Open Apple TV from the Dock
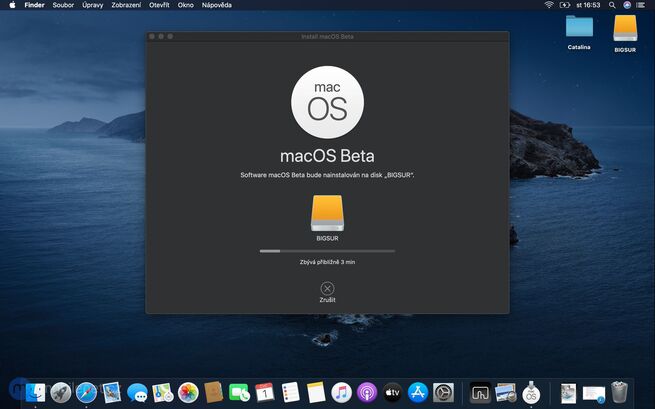This screenshot has width=655, height=409. [392, 393]
